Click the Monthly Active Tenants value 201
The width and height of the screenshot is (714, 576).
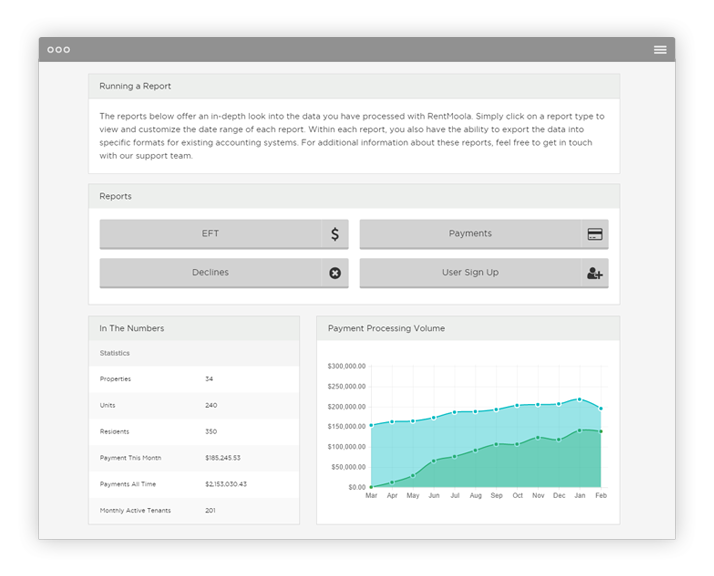(x=210, y=510)
